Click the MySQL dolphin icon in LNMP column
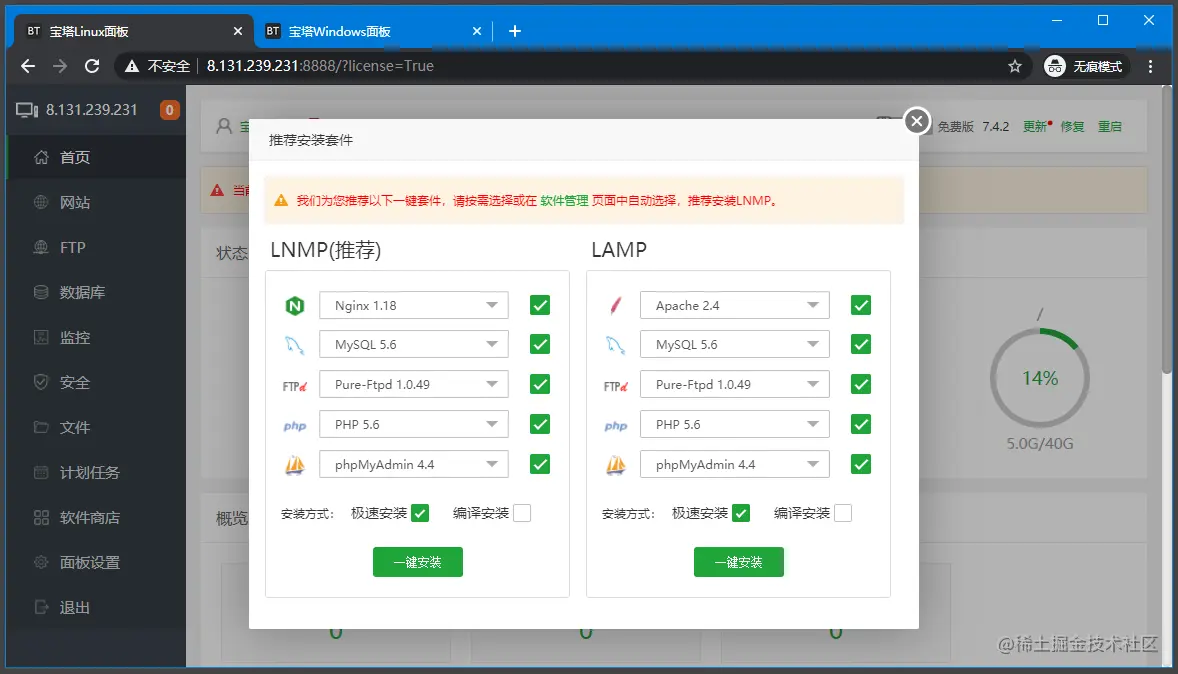The image size is (1178, 674). click(x=293, y=344)
